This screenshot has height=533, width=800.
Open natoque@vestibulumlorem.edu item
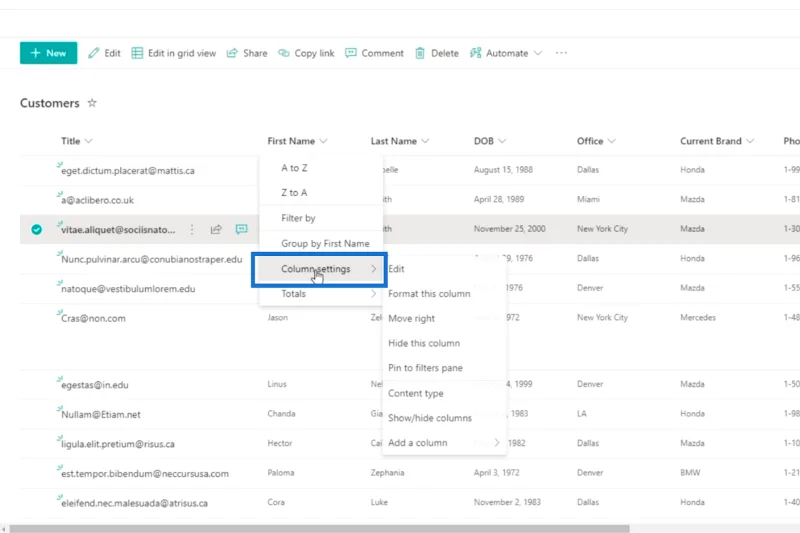(x=128, y=289)
